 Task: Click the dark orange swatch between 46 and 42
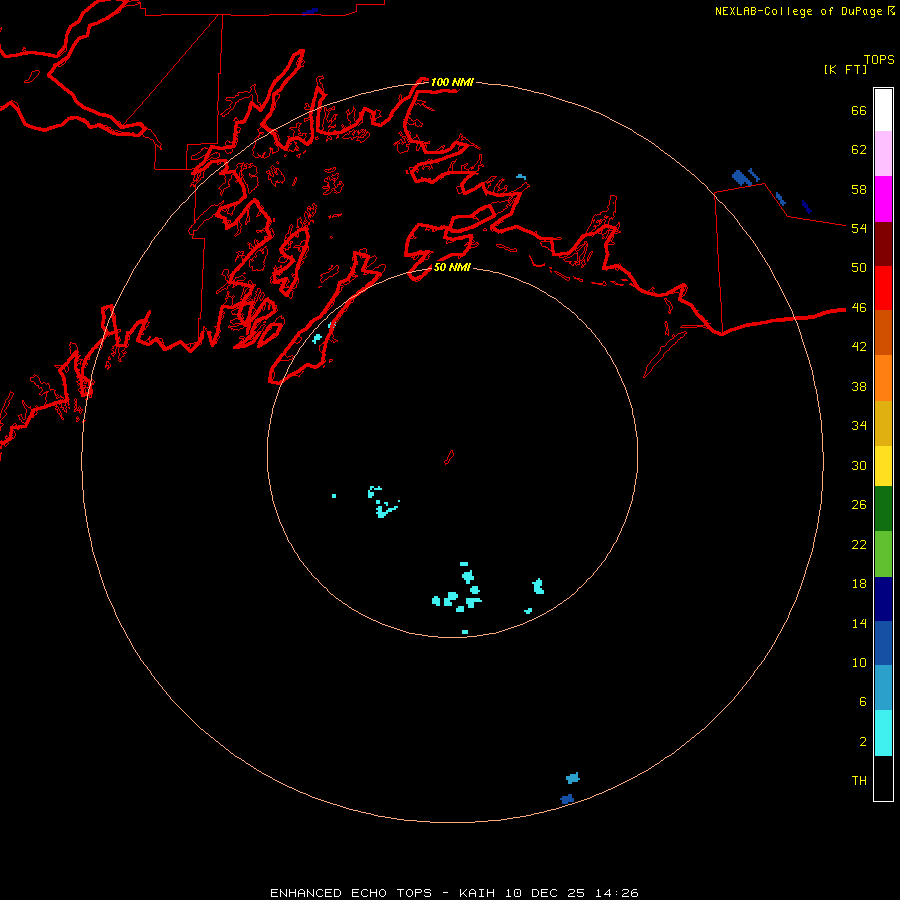[883, 332]
